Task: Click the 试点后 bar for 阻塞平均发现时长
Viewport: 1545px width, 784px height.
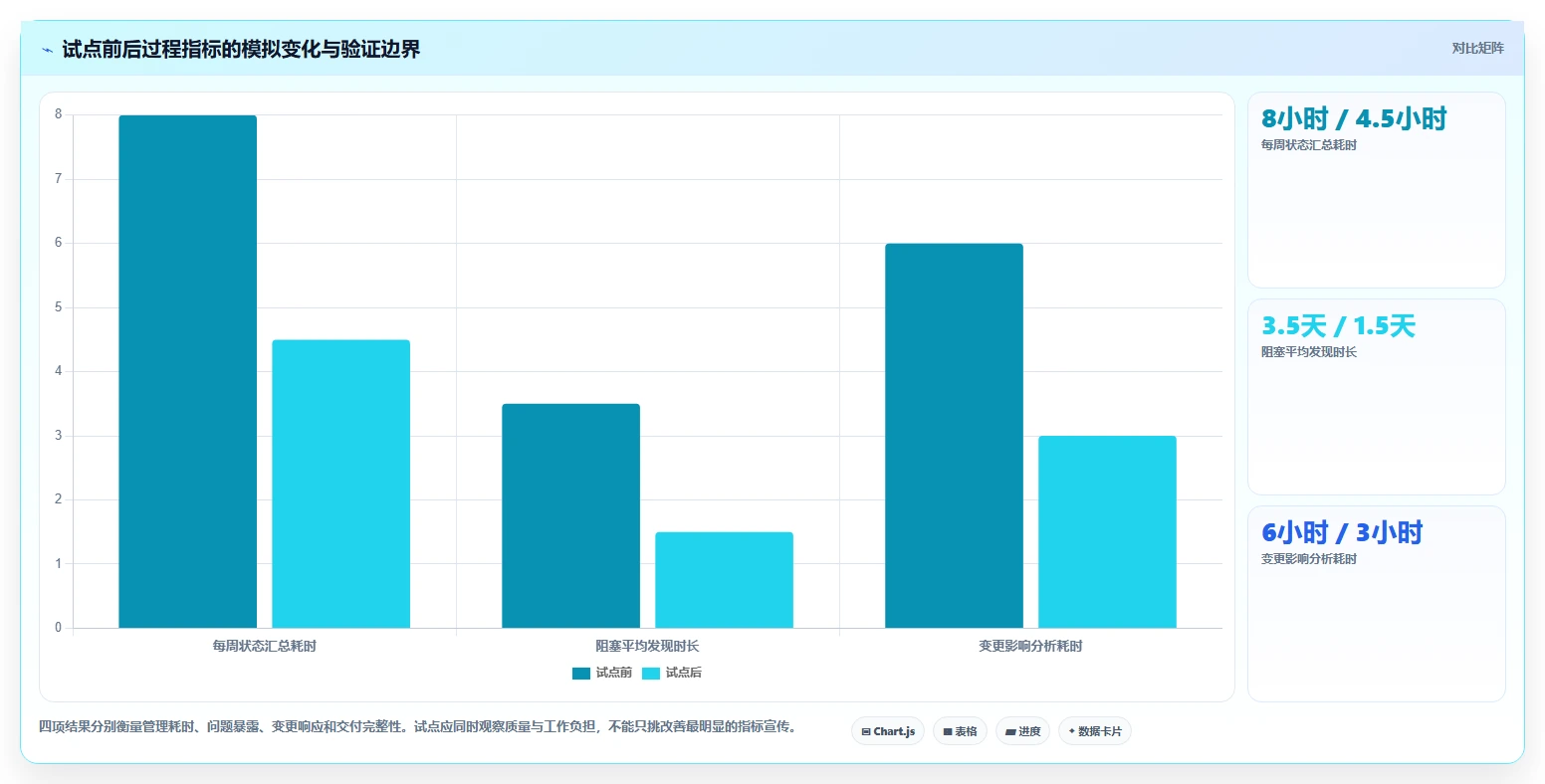Action: click(725, 580)
